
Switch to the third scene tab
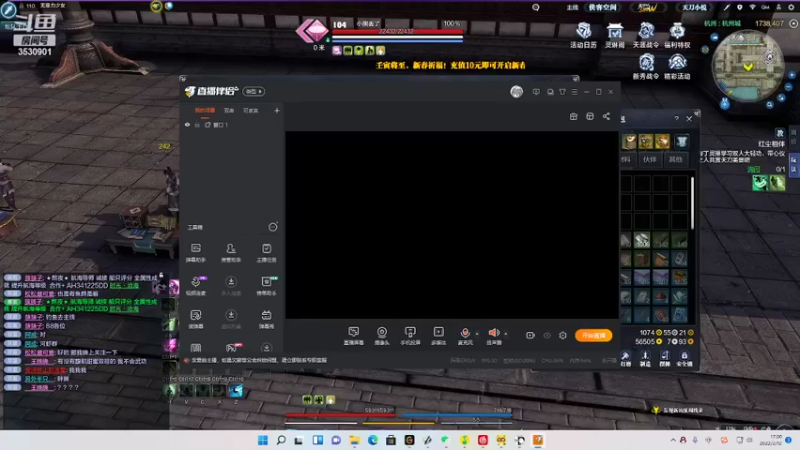click(x=251, y=111)
